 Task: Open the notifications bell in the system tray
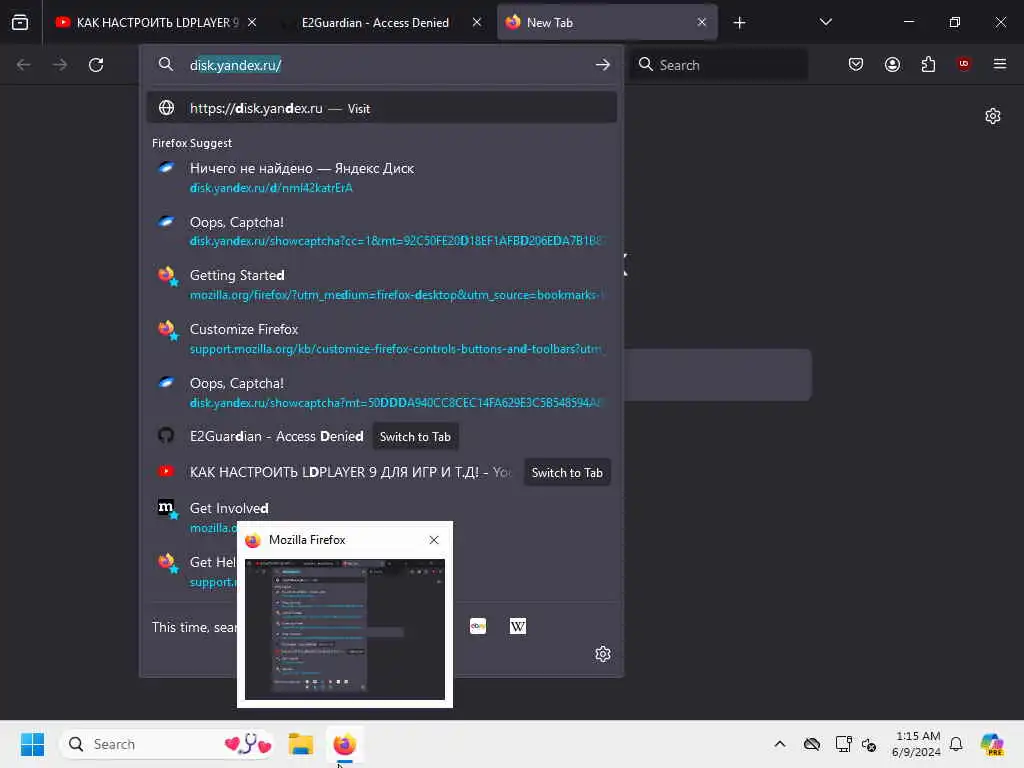pos(956,744)
